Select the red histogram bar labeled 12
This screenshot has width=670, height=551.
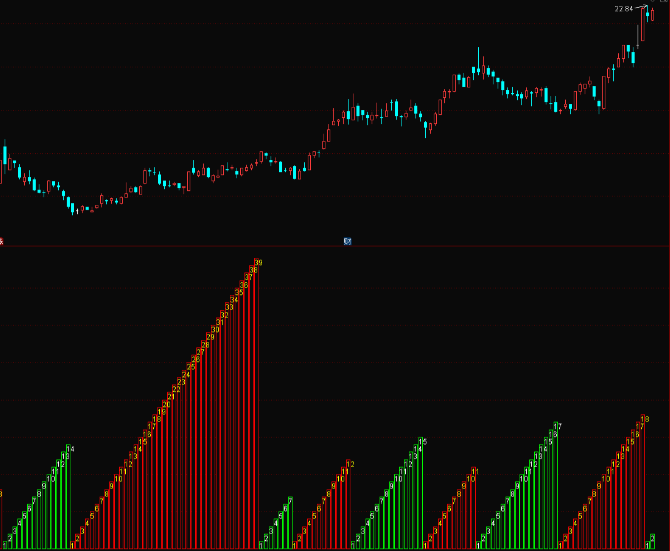point(348,504)
